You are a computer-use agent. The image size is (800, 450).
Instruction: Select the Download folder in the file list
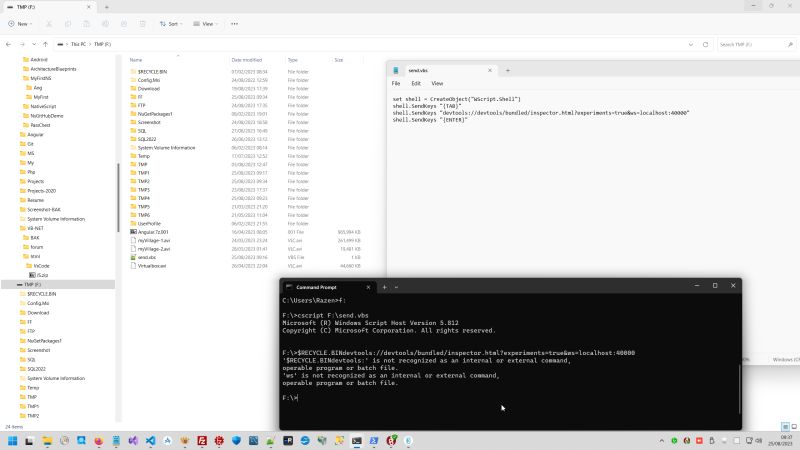[x=148, y=89]
